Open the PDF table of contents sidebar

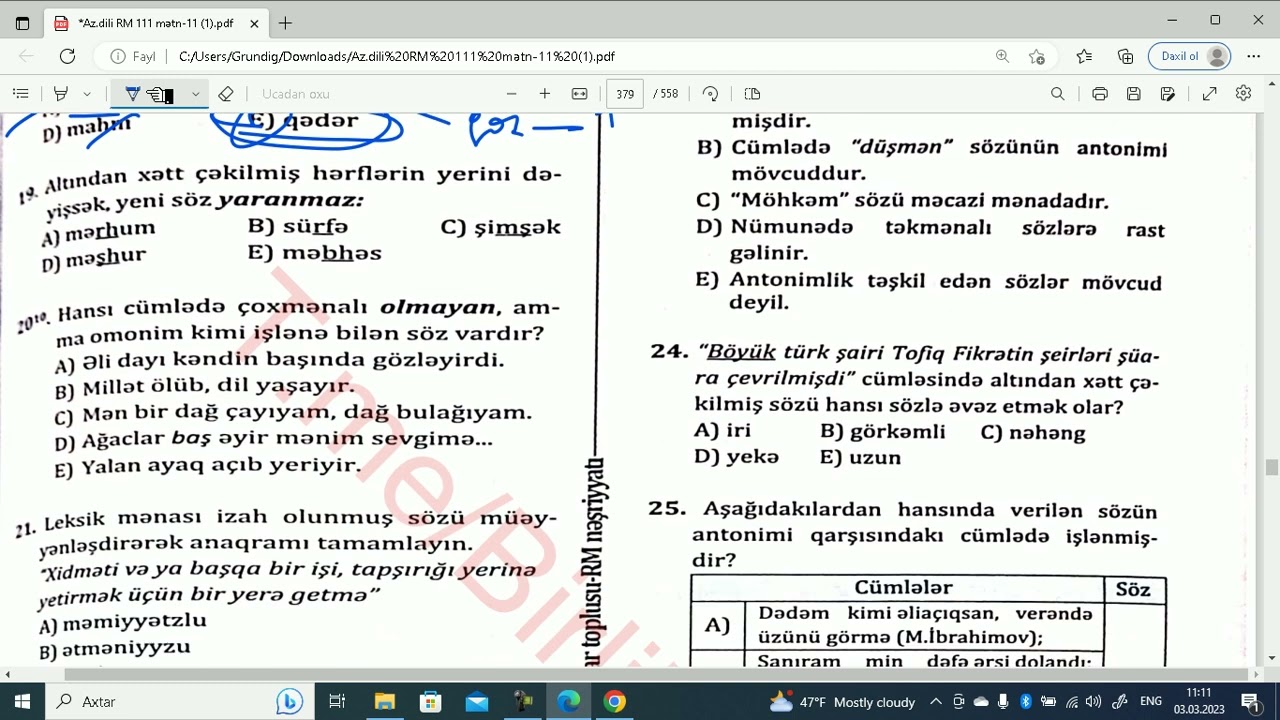pos(20,94)
